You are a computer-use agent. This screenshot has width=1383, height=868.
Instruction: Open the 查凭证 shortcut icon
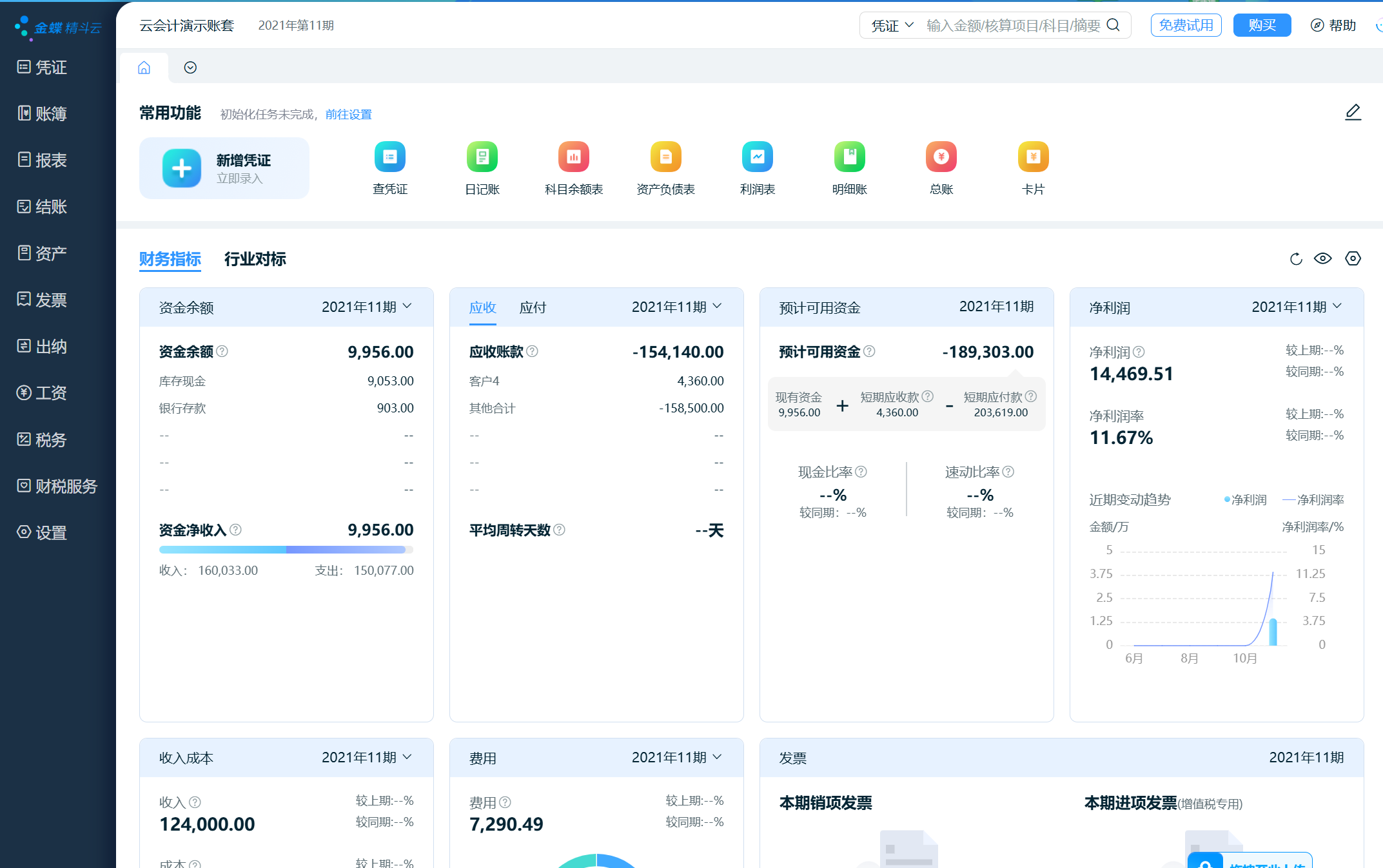[x=390, y=157]
